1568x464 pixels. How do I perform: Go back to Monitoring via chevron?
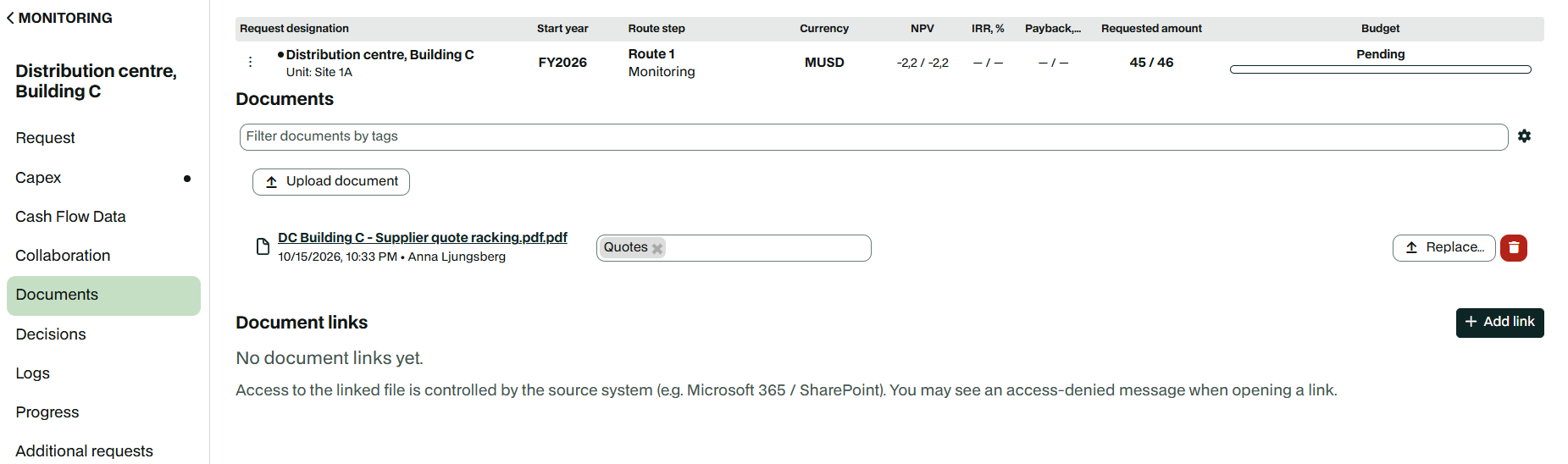pyautogui.click(x=10, y=18)
